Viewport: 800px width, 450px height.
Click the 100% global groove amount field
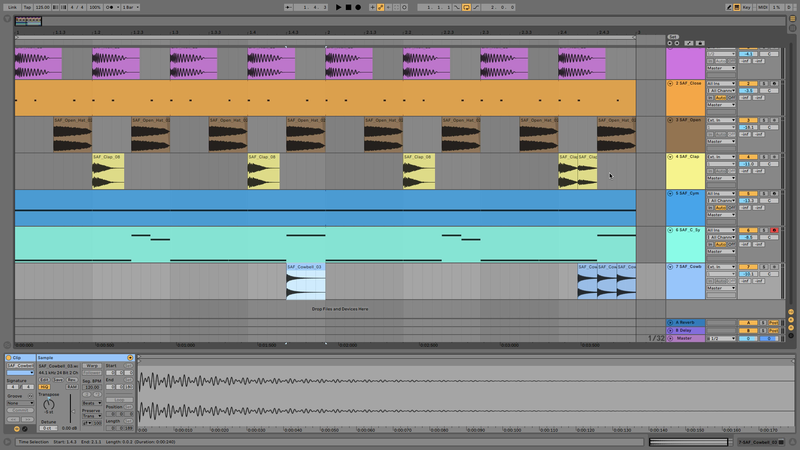coord(95,7)
